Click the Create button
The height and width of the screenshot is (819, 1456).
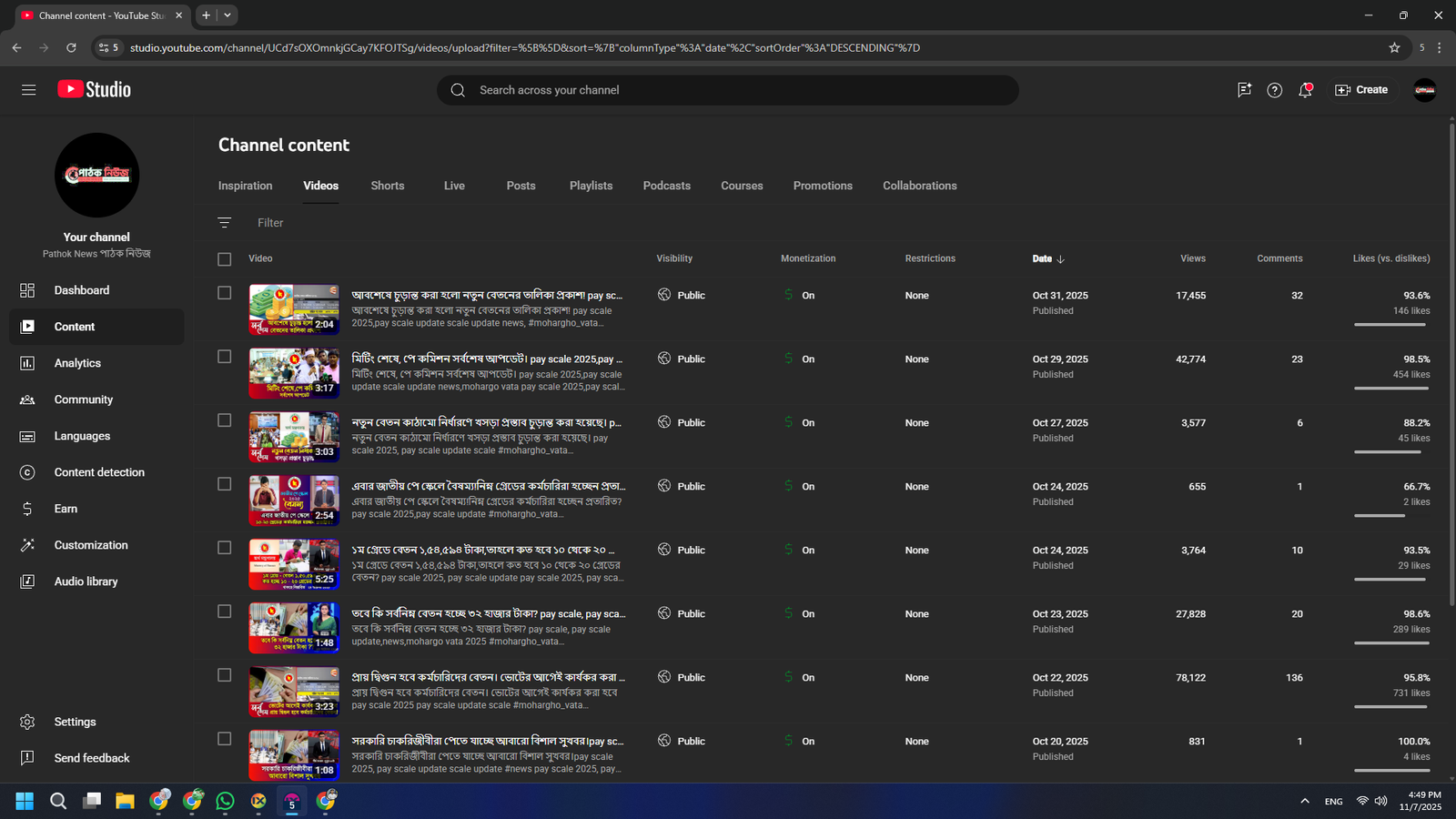pyautogui.click(x=1361, y=90)
